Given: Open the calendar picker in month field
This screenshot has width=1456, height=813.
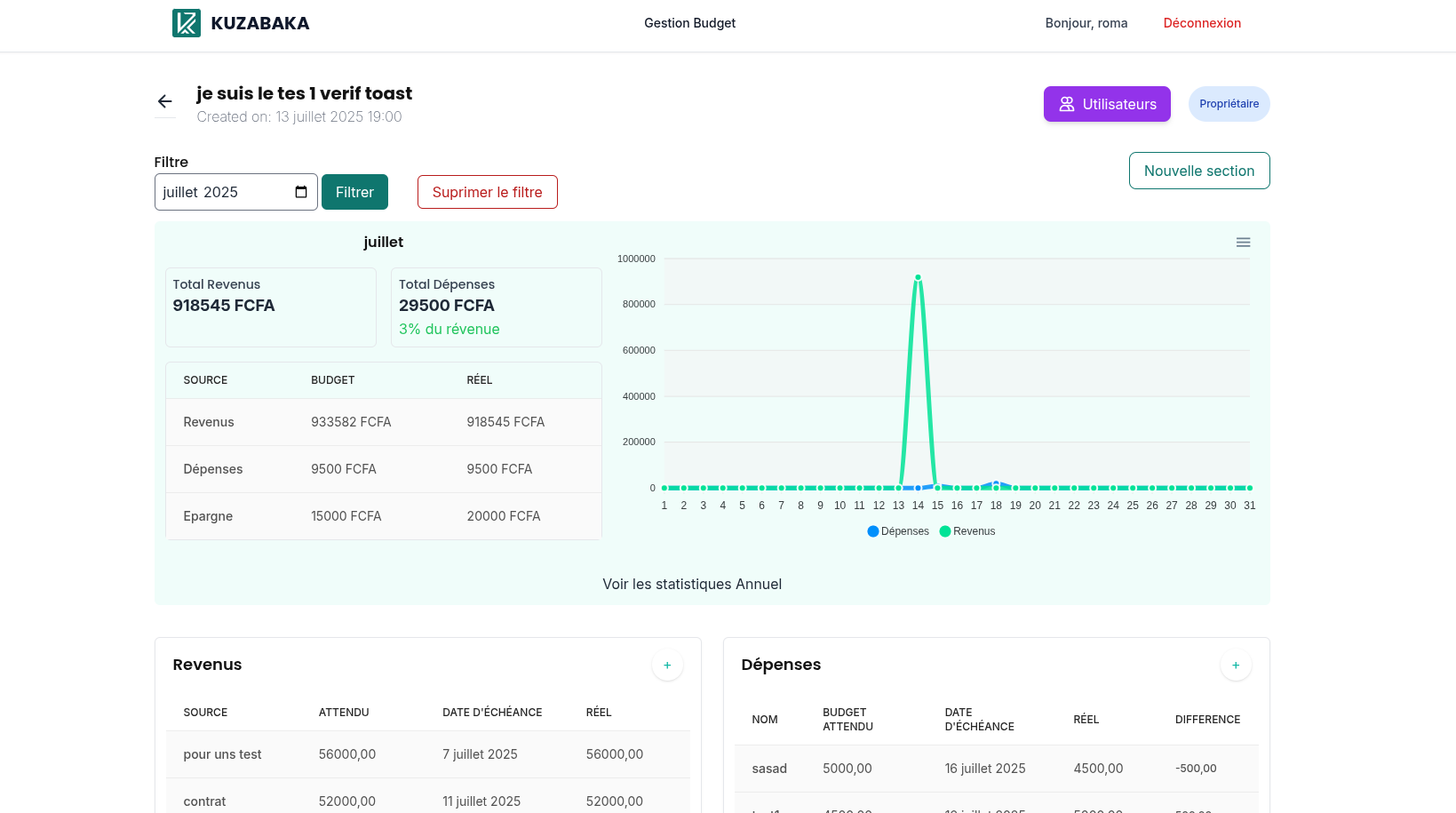Looking at the screenshot, I should click(x=301, y=192).
